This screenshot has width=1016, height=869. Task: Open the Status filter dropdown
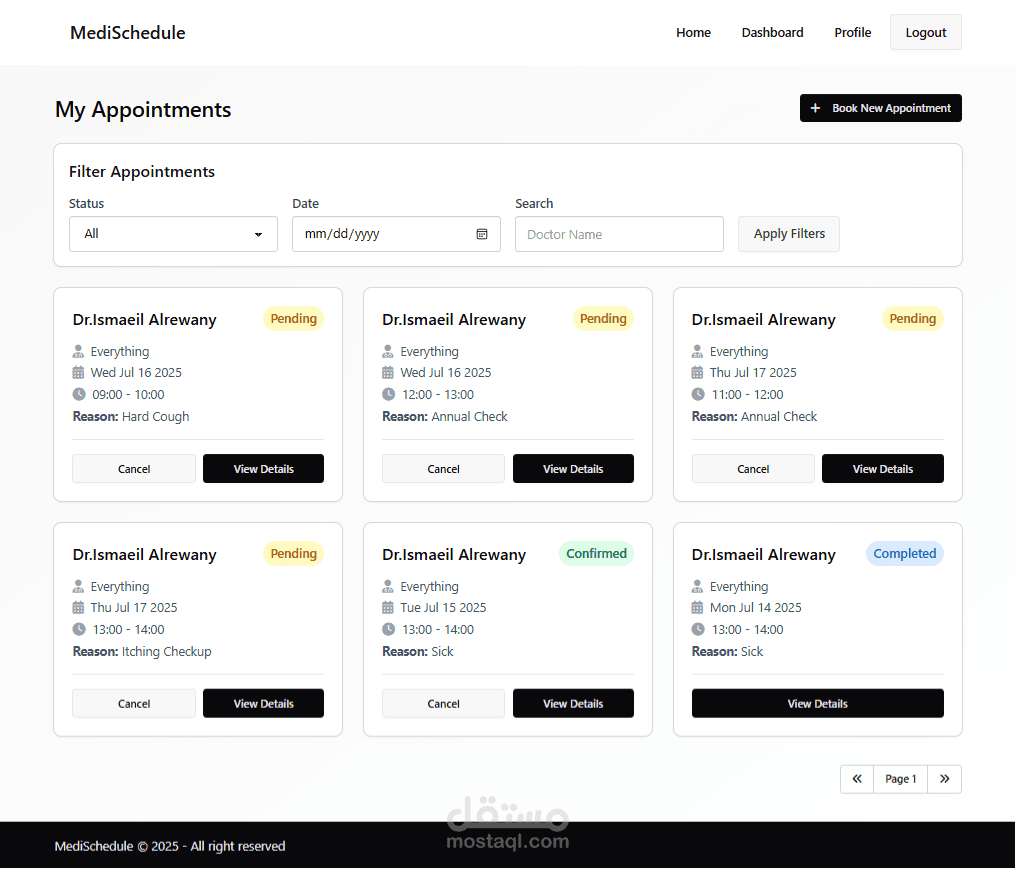(173, 234)
